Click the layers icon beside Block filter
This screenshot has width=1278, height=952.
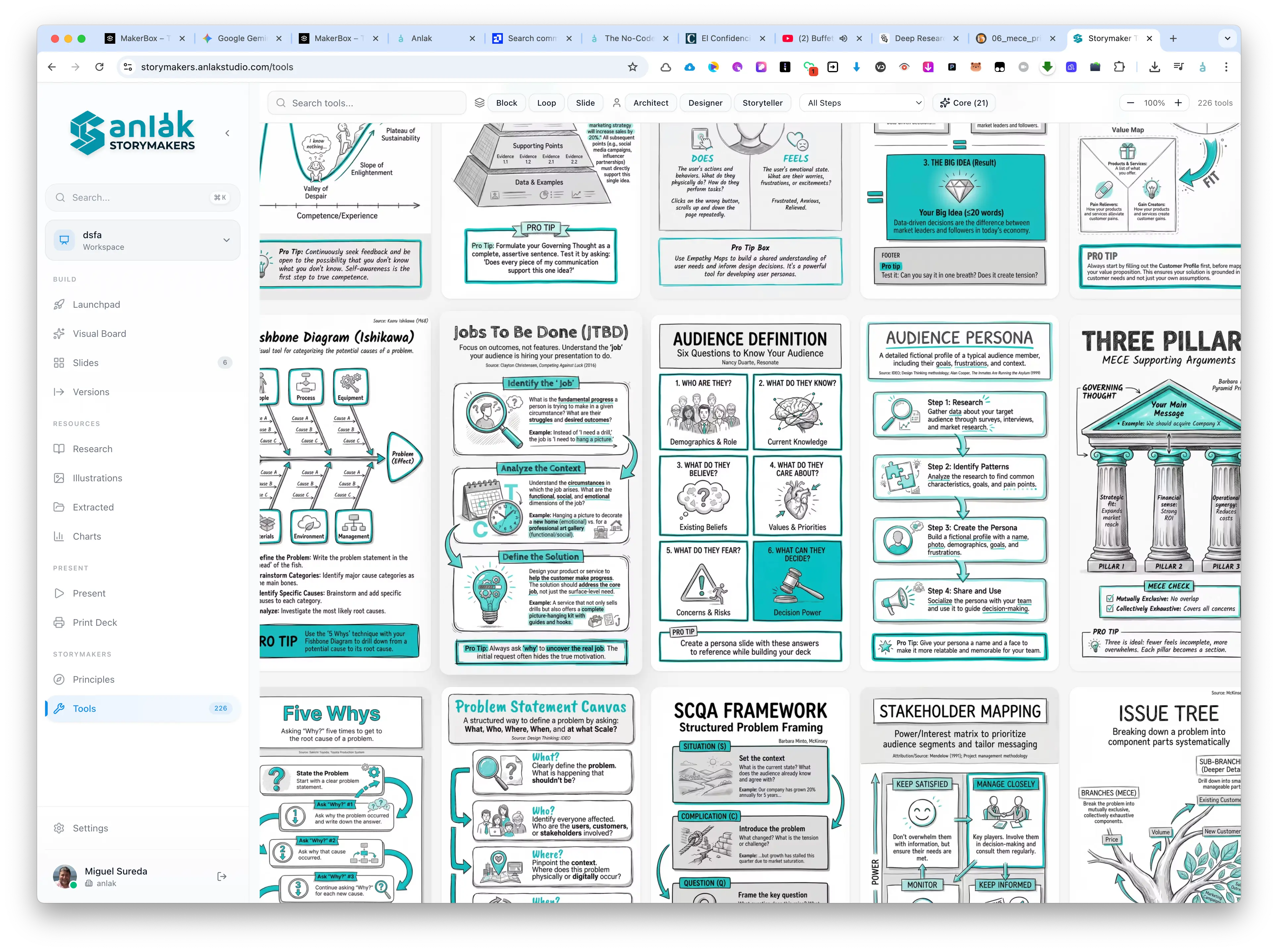(479, 103)
